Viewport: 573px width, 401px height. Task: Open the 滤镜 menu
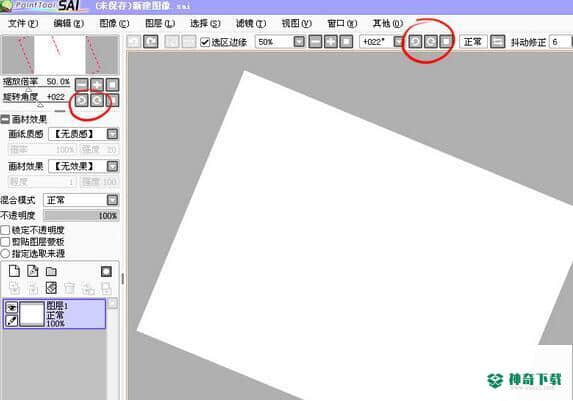[x=251, y=24]
